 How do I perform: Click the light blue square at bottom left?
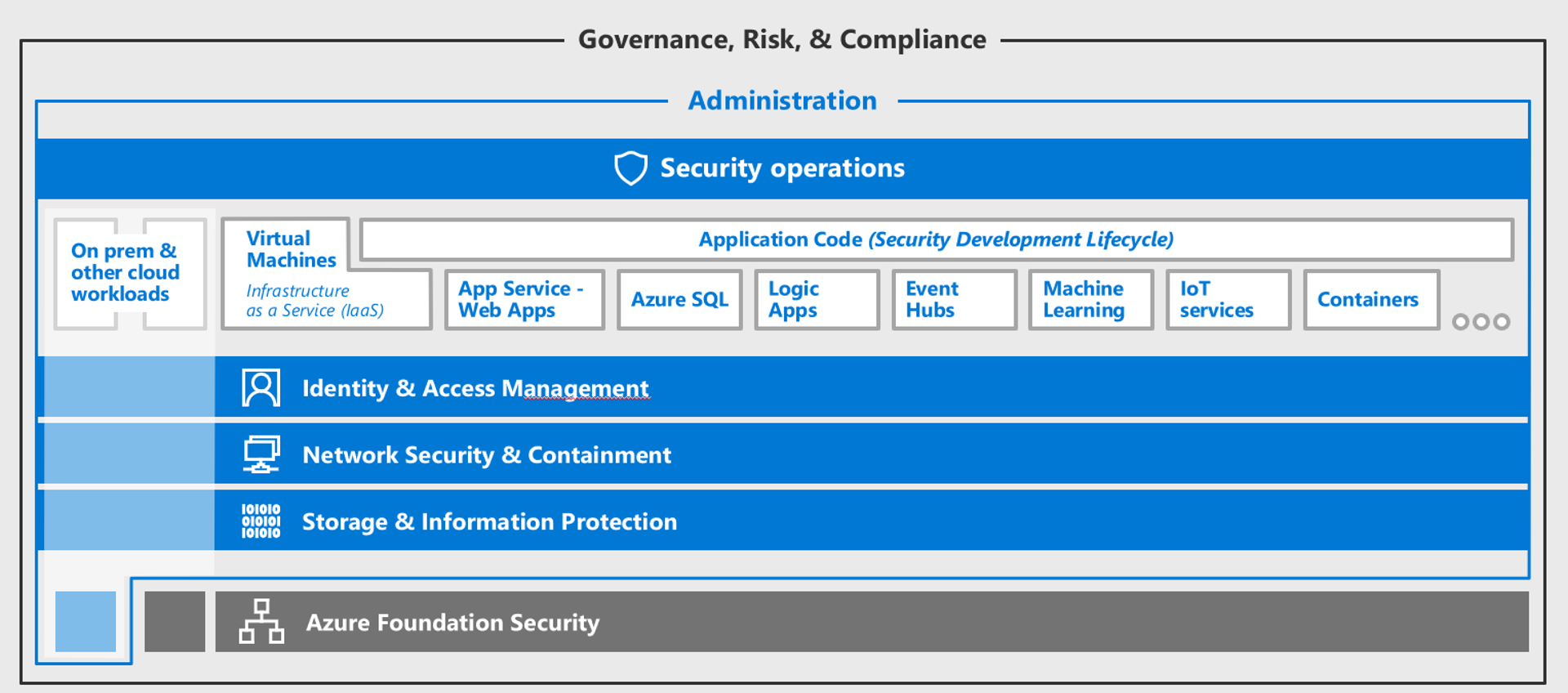pyautogui.click(x=86, y=621)
